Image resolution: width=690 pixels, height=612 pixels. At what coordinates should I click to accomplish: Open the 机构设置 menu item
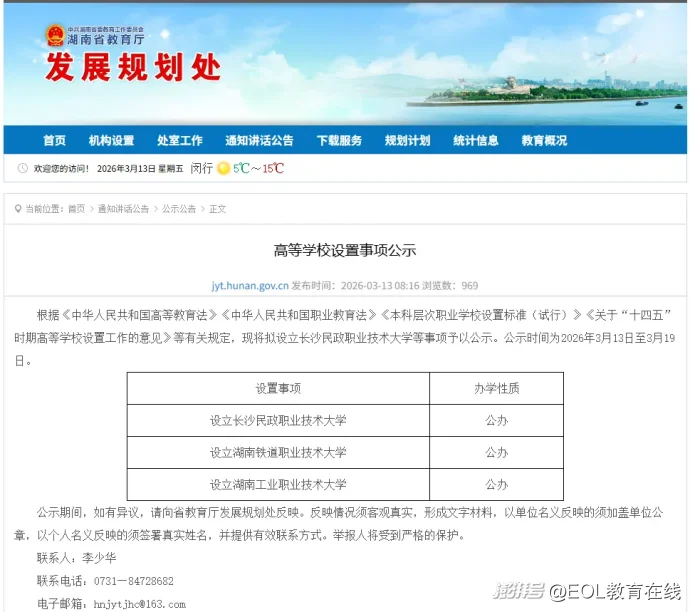(x=110, y=141)
